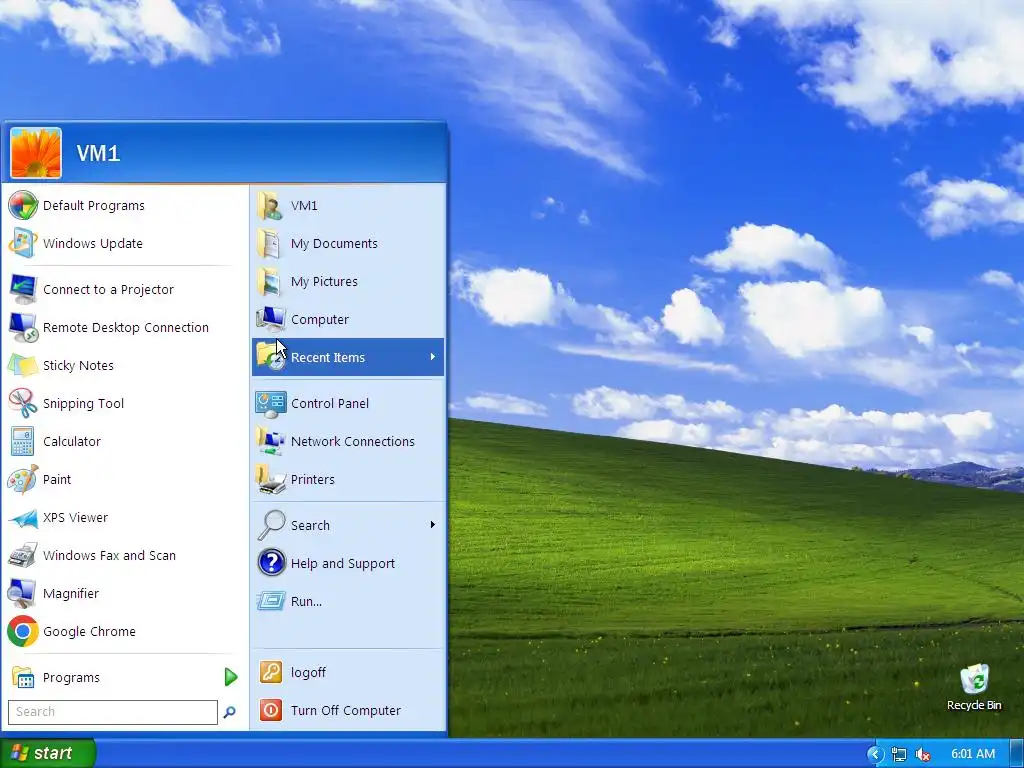Open My Documents folder icon

coord(270,243)
